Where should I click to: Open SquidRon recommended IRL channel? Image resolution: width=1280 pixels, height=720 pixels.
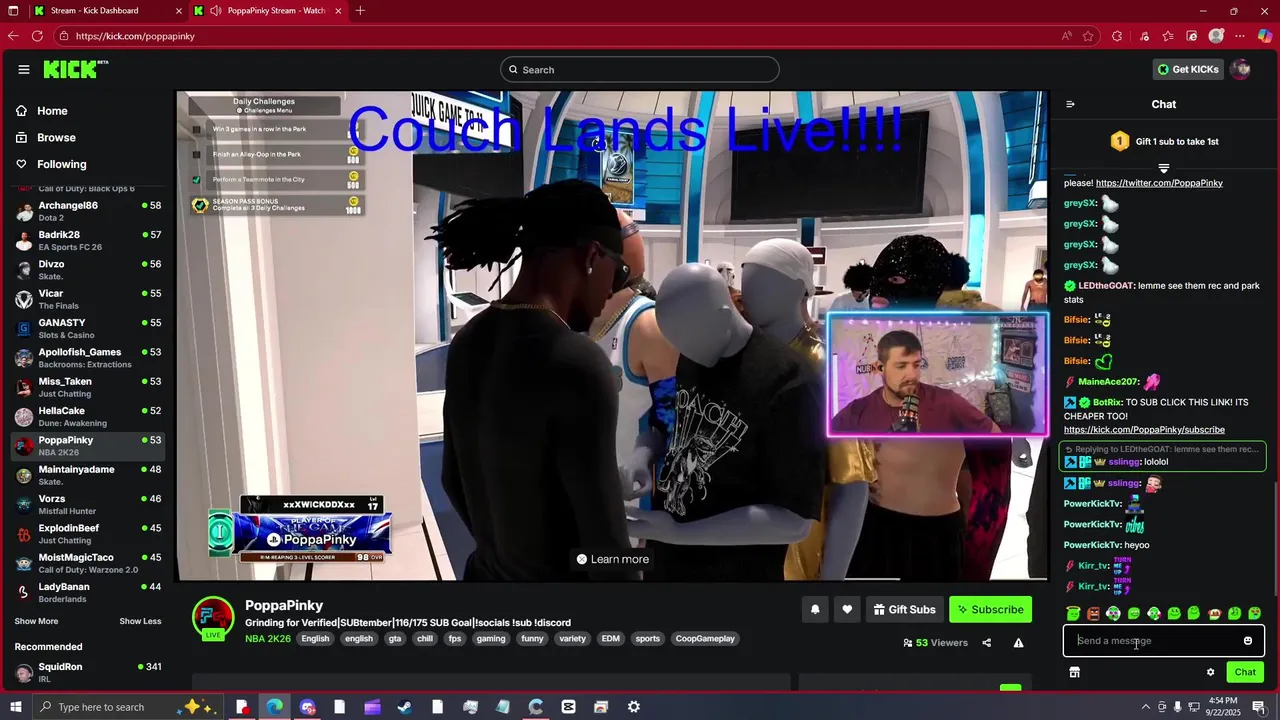point(88,672)
